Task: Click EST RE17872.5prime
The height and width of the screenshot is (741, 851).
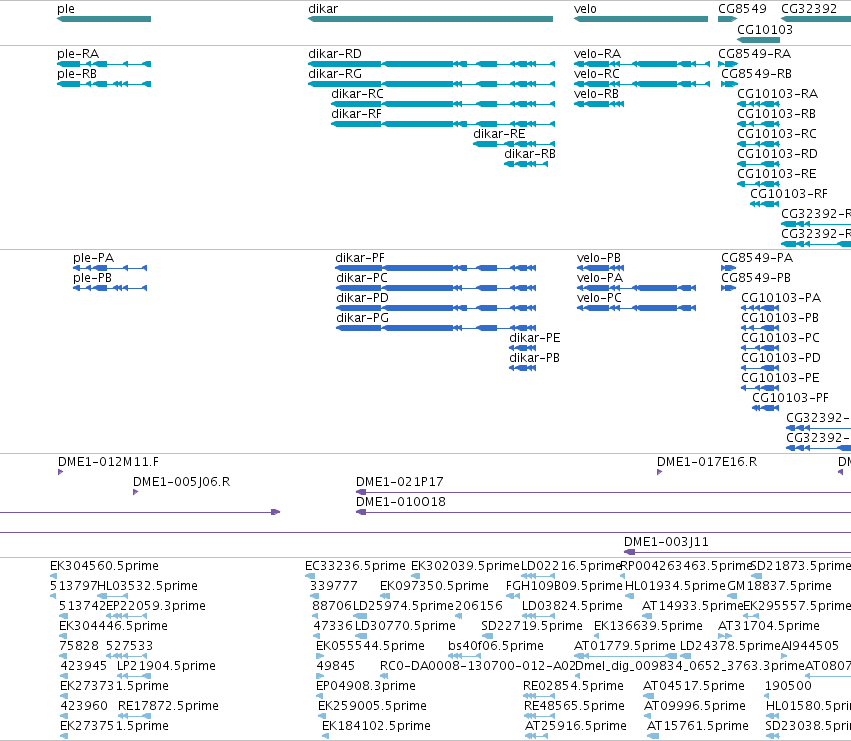Action: [134, 716]
